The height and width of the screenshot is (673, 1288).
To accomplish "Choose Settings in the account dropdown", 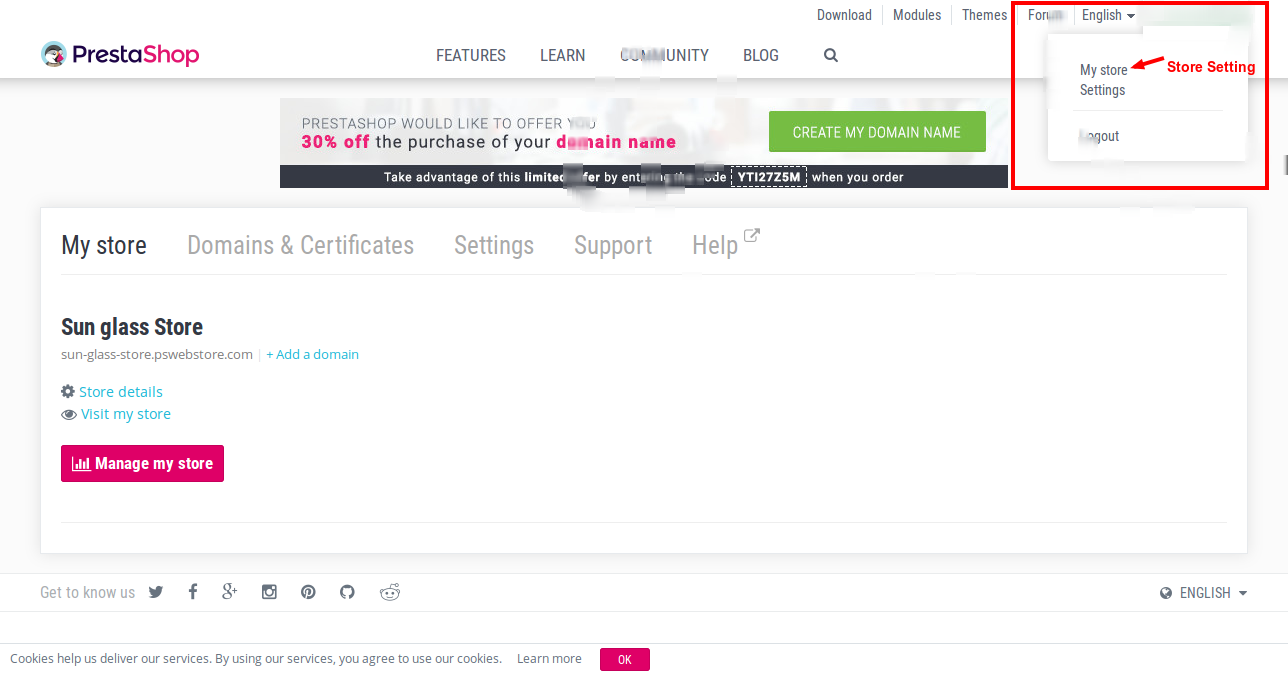I will (1102, 90).
